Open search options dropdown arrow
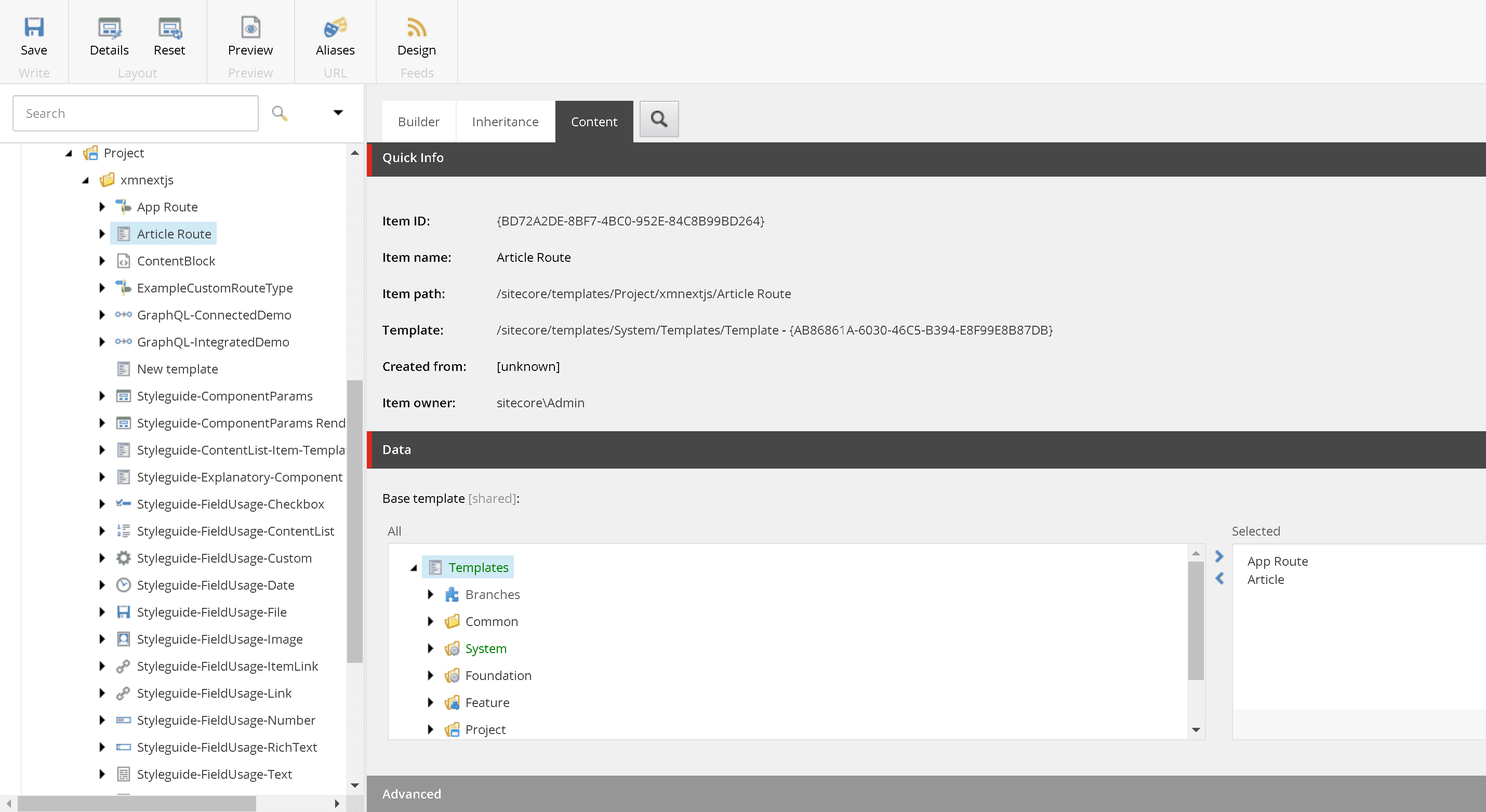 point(338,112)
